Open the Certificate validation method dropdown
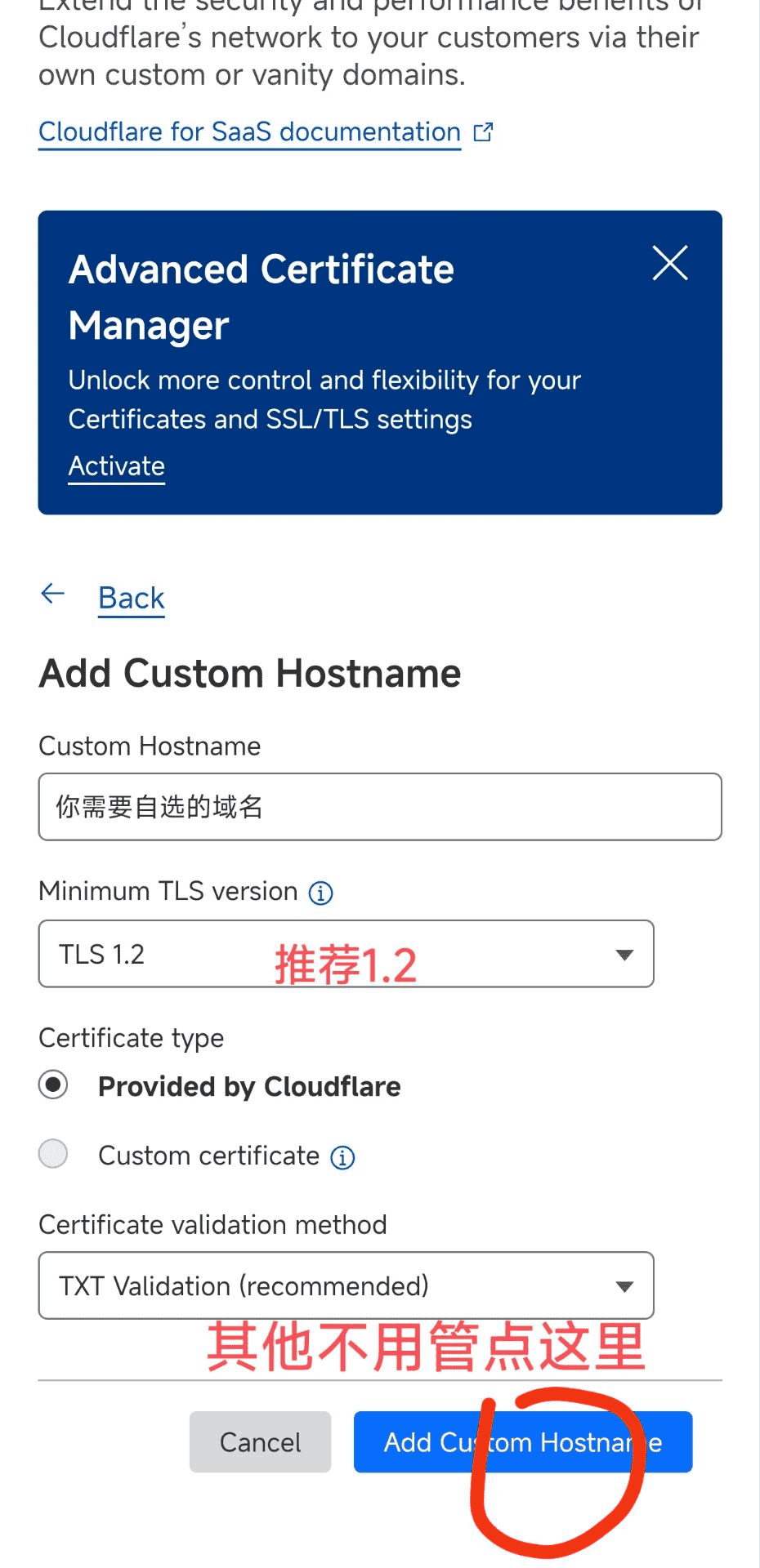The image size is (760, 1568). [346, 1285]
